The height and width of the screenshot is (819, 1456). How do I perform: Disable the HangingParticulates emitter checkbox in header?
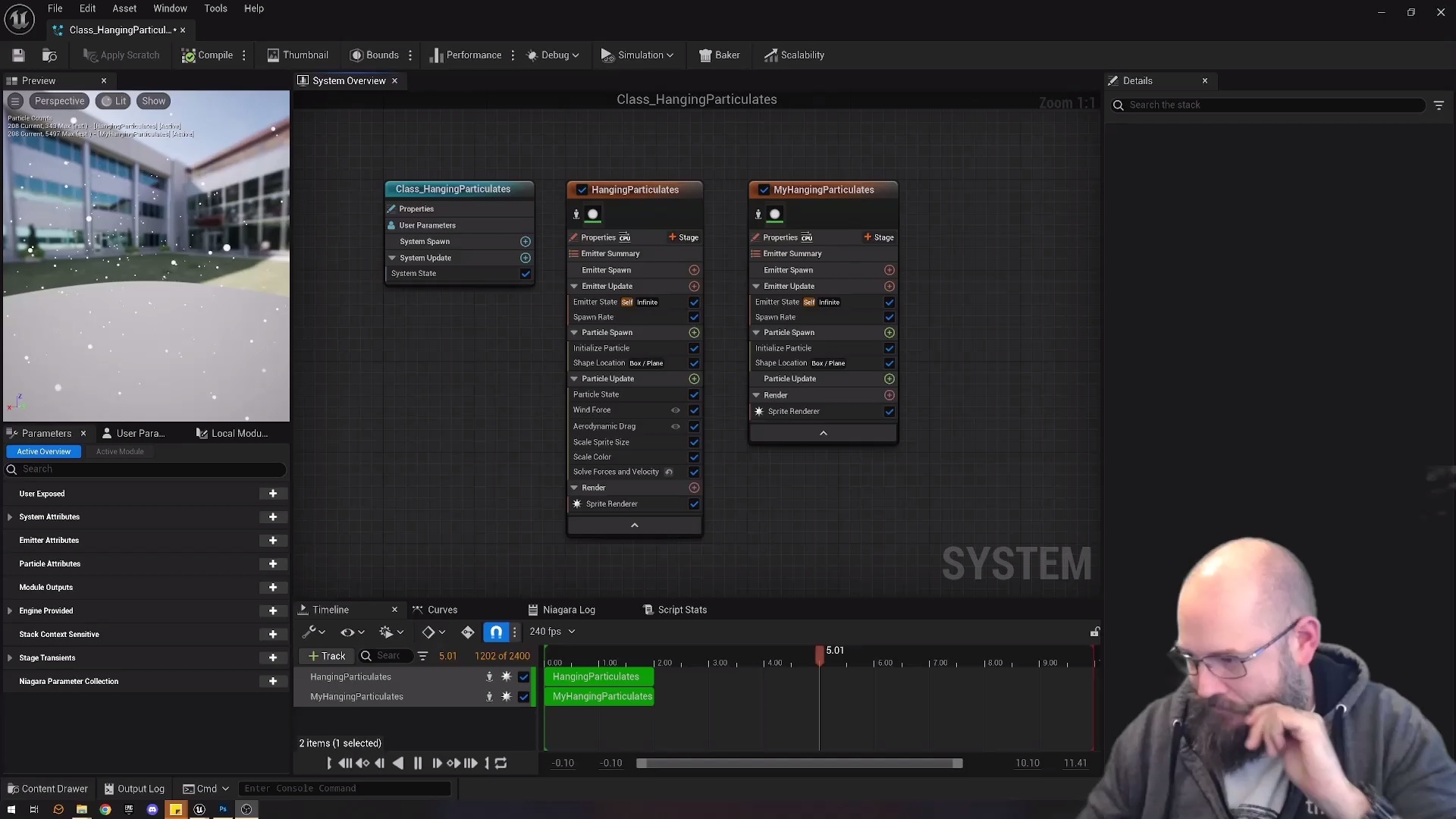[582, 190]
